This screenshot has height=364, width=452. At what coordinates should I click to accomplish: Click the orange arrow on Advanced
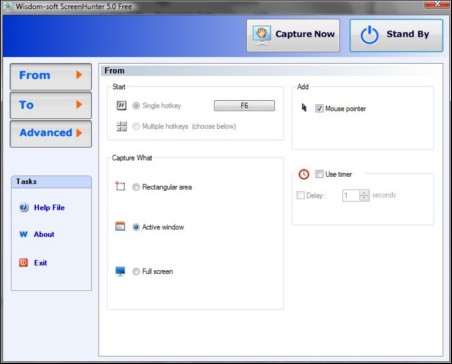pos(79,133)
